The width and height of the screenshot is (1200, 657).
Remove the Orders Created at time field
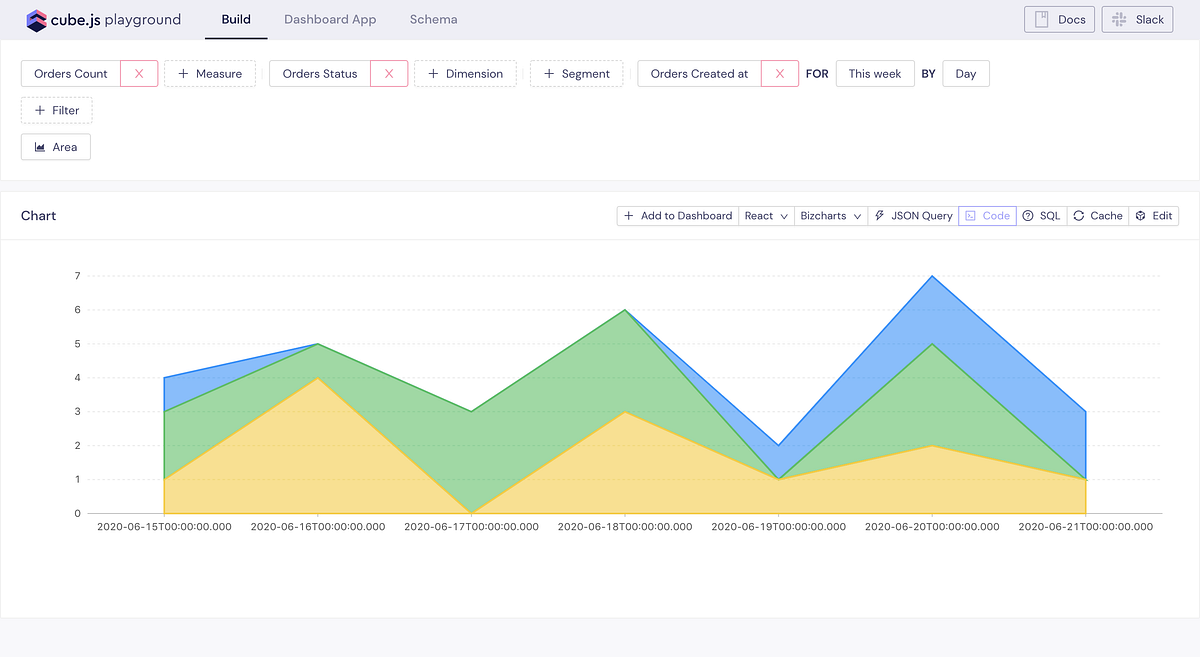[x=780, y=73]
